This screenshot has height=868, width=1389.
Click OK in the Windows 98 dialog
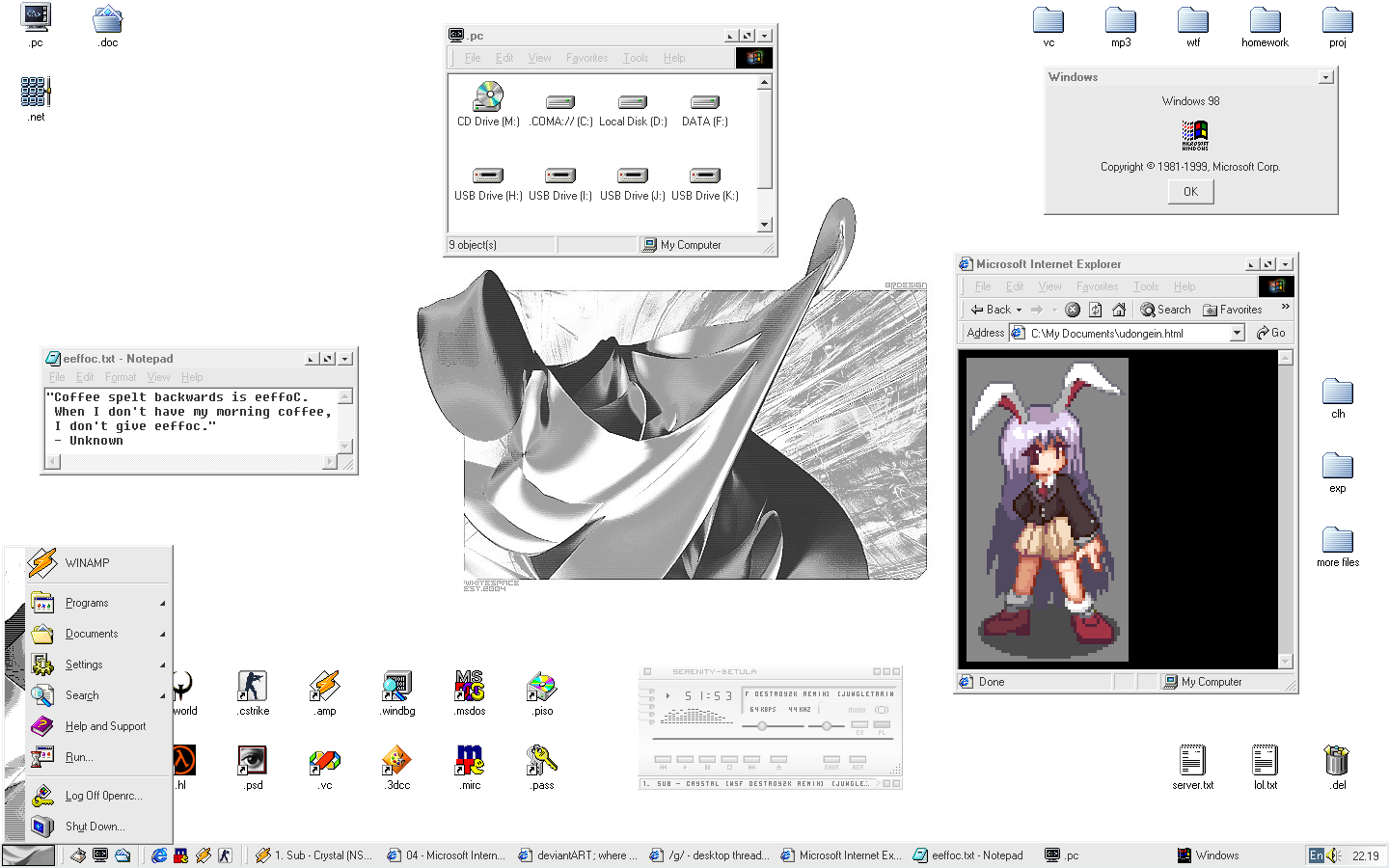coord(1190,192)
